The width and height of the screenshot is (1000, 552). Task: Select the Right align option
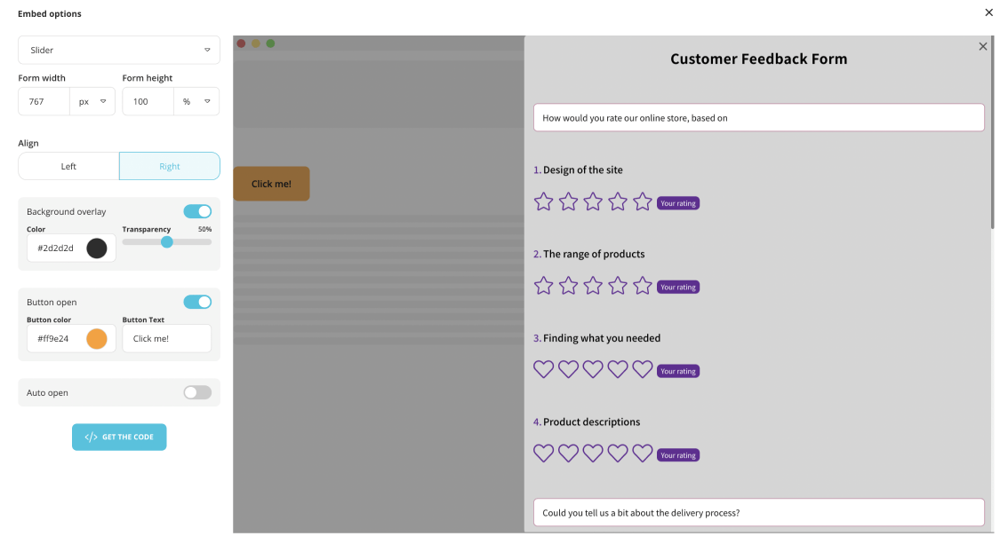coord(169,166)
